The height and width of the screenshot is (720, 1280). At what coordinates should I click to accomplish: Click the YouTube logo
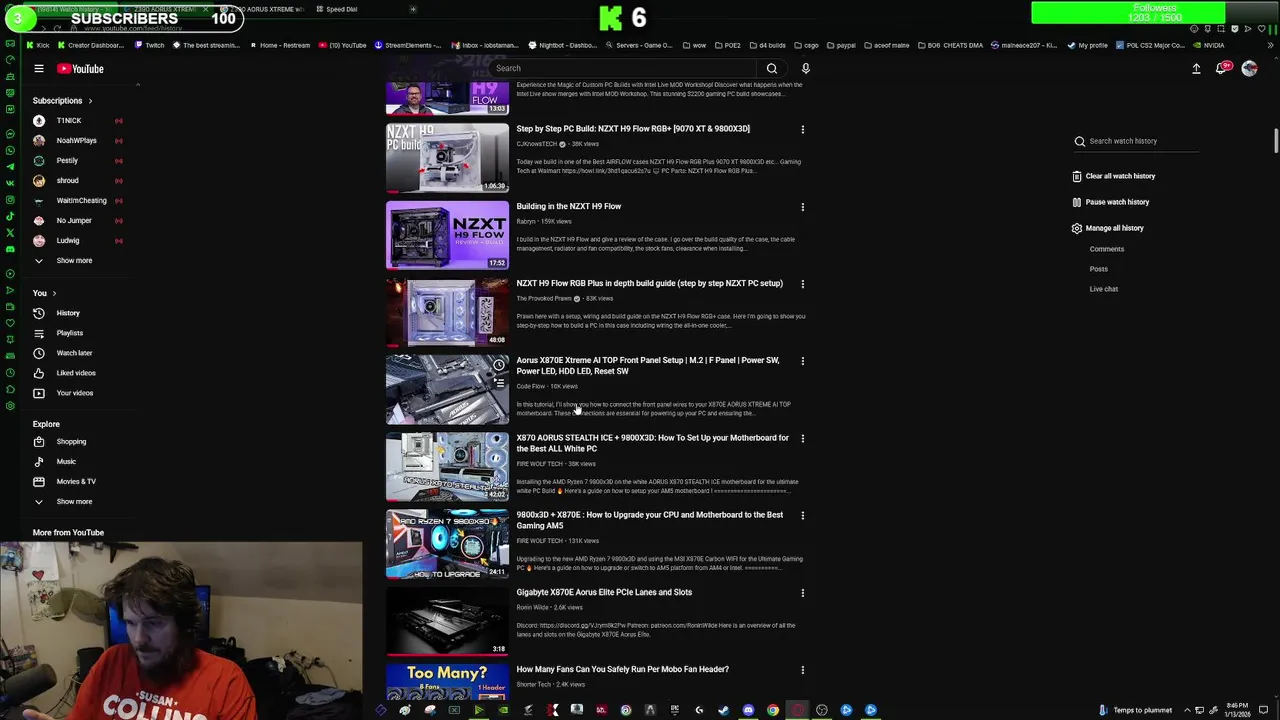click(80, 69)
